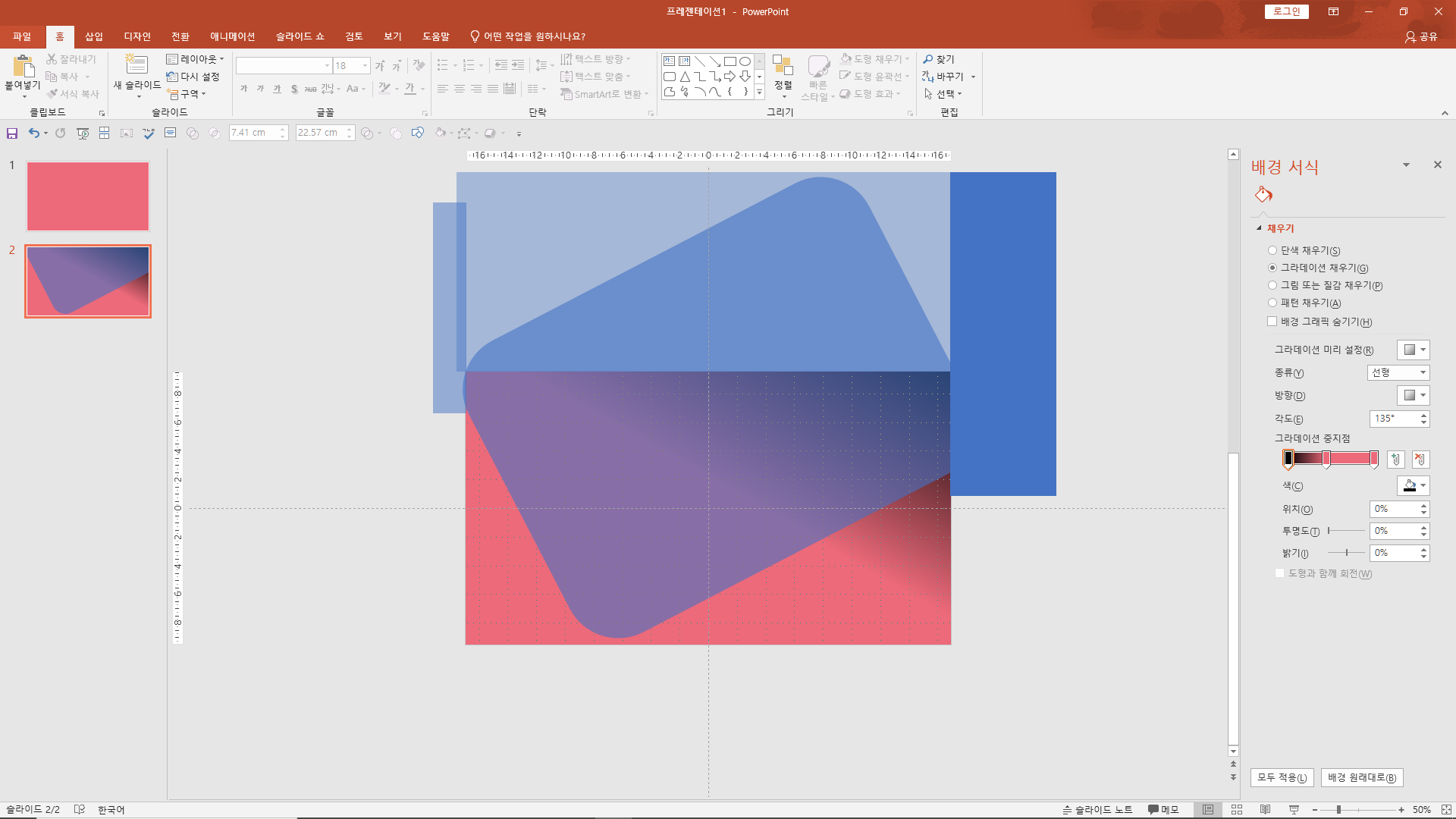Viewport: 1456px width, 819px height.
Task: Open the Design (디자인) ribbon tab
Action: point(137,36)
